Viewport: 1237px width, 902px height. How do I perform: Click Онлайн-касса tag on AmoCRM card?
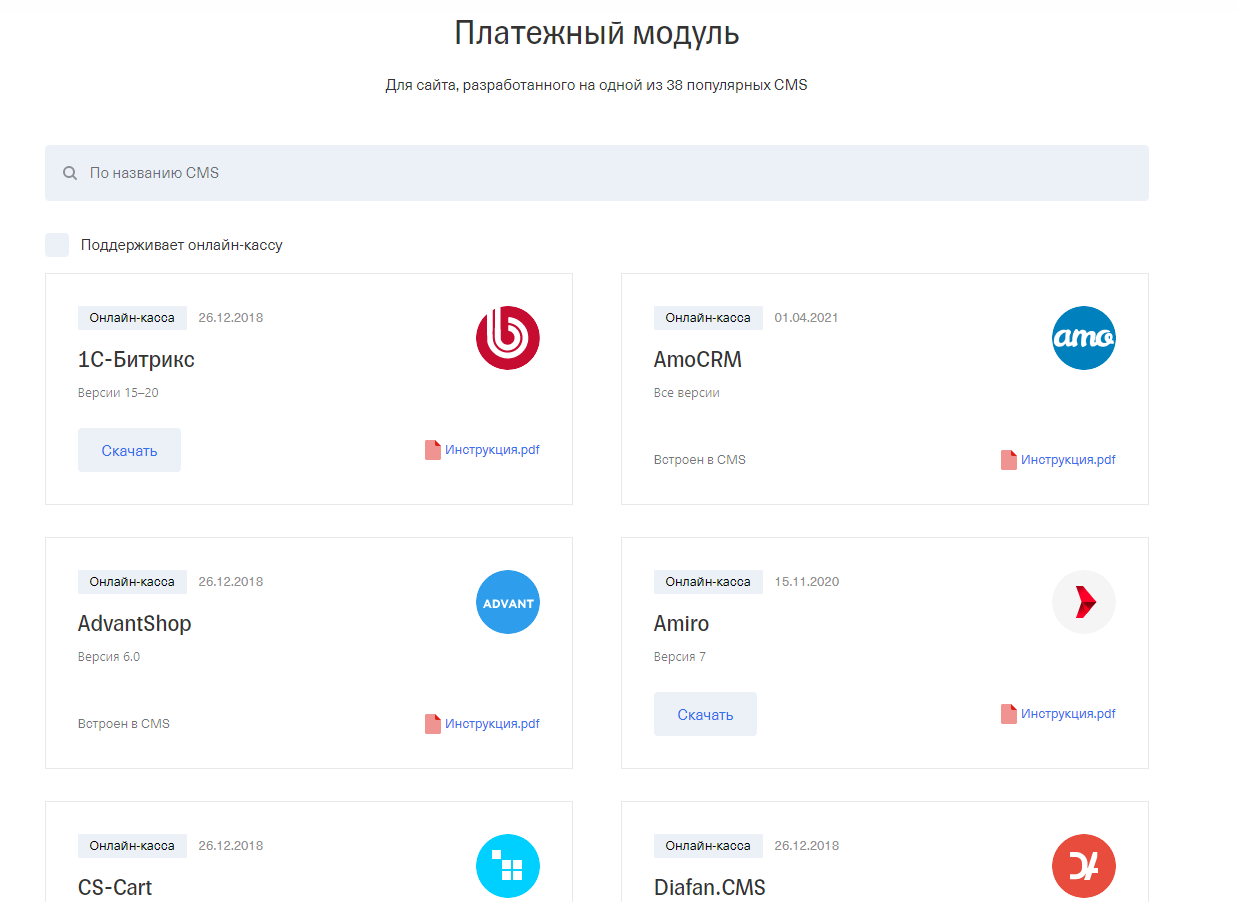(708, 318)
